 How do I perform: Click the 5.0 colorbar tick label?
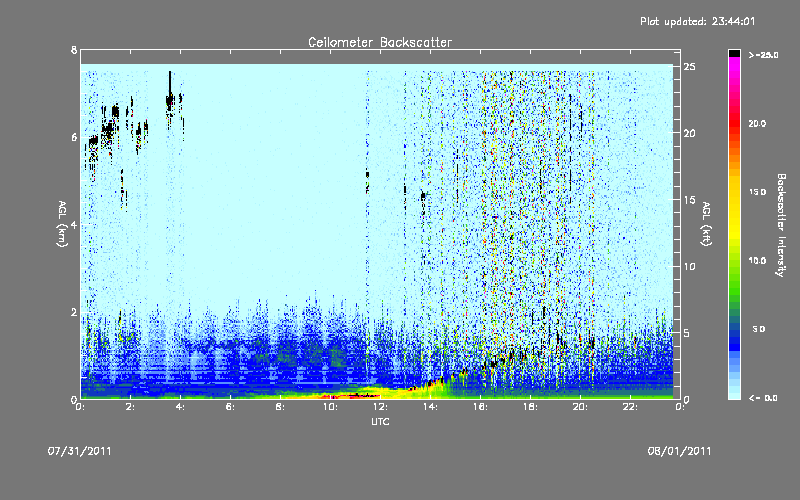(759, 330)
